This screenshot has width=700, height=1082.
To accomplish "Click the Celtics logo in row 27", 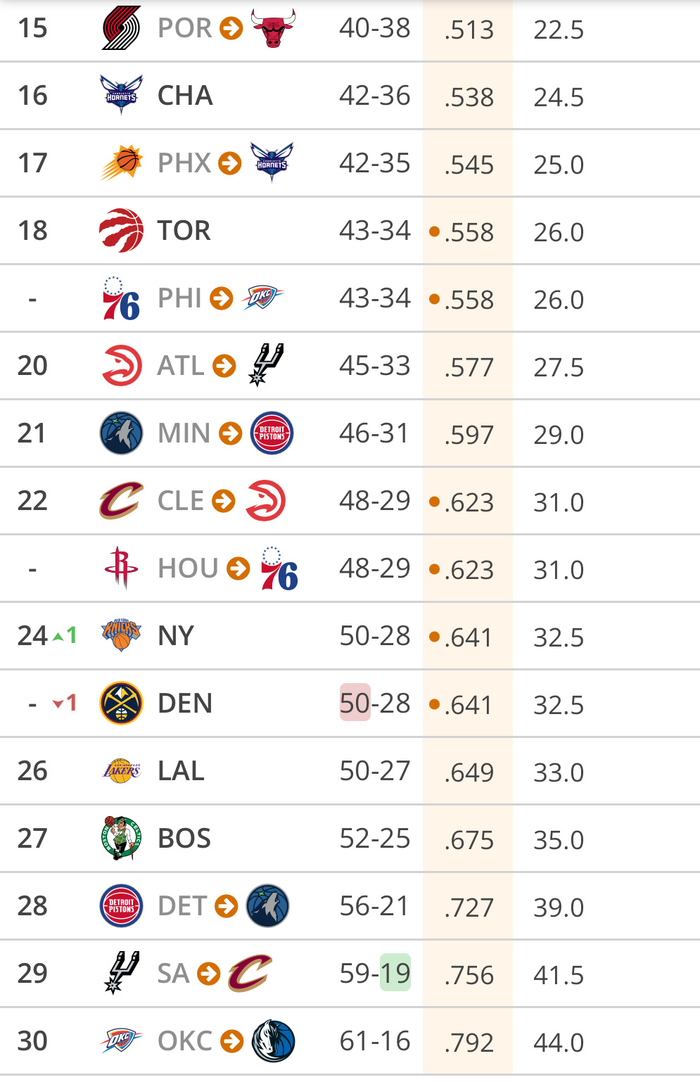I will point(121,838).
